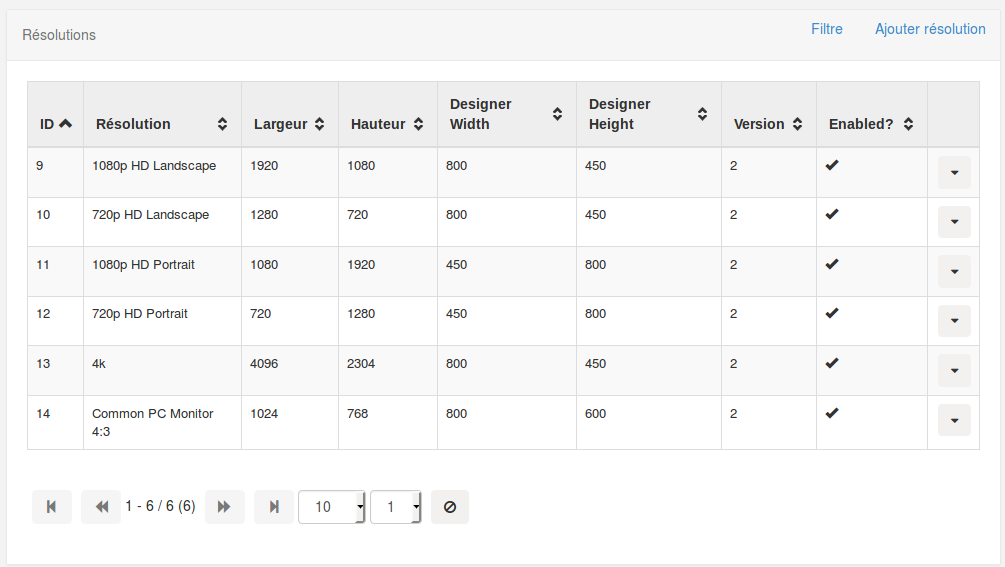Go to first page of results
The image size is (1005, 567).
click(x=51, y=507)
